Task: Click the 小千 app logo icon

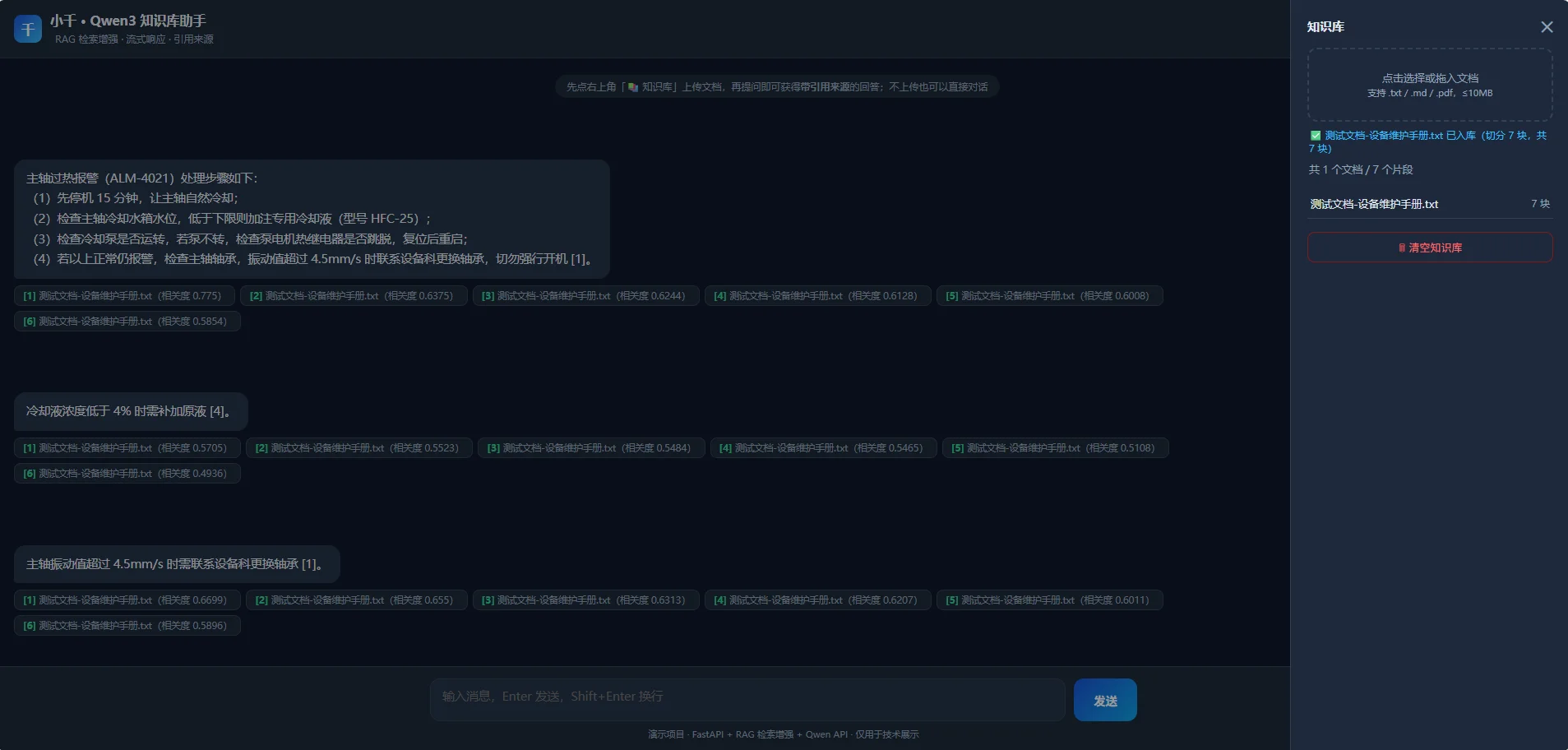Action: tap(28, 29)
